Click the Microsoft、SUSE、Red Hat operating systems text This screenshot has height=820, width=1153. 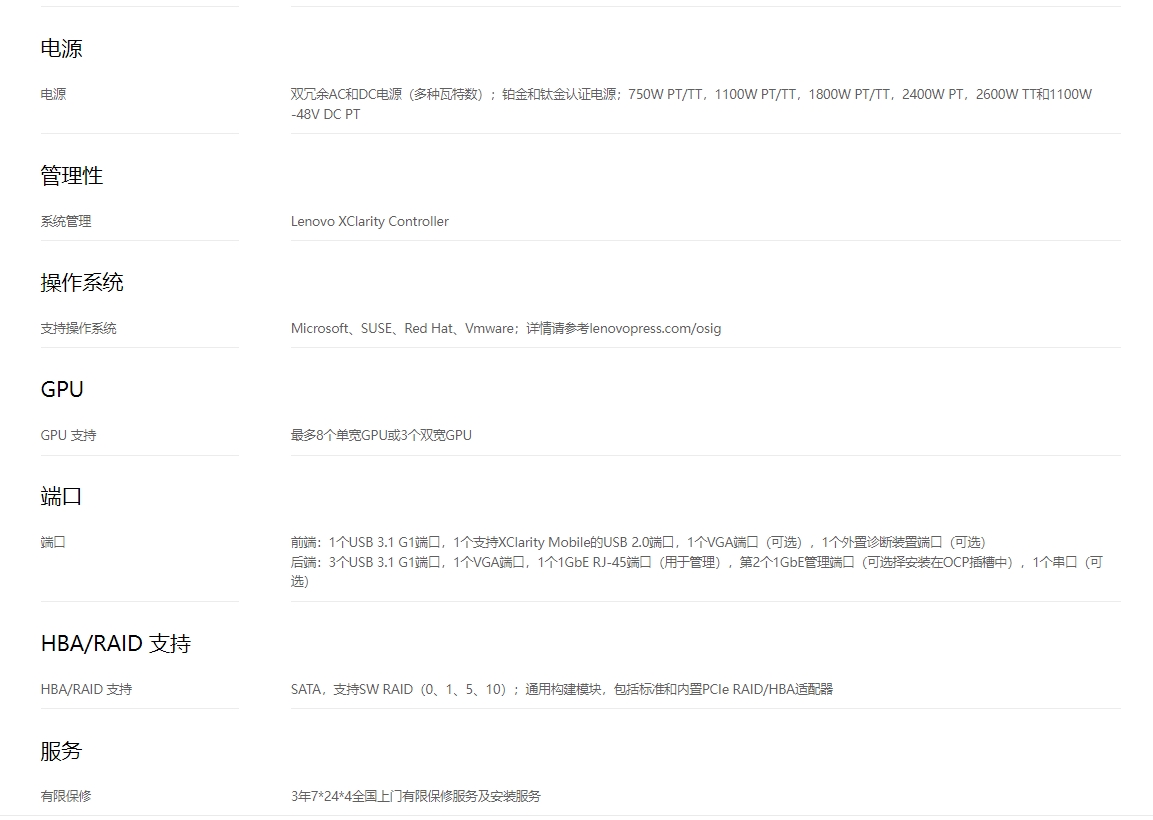[x=505, y=328]
